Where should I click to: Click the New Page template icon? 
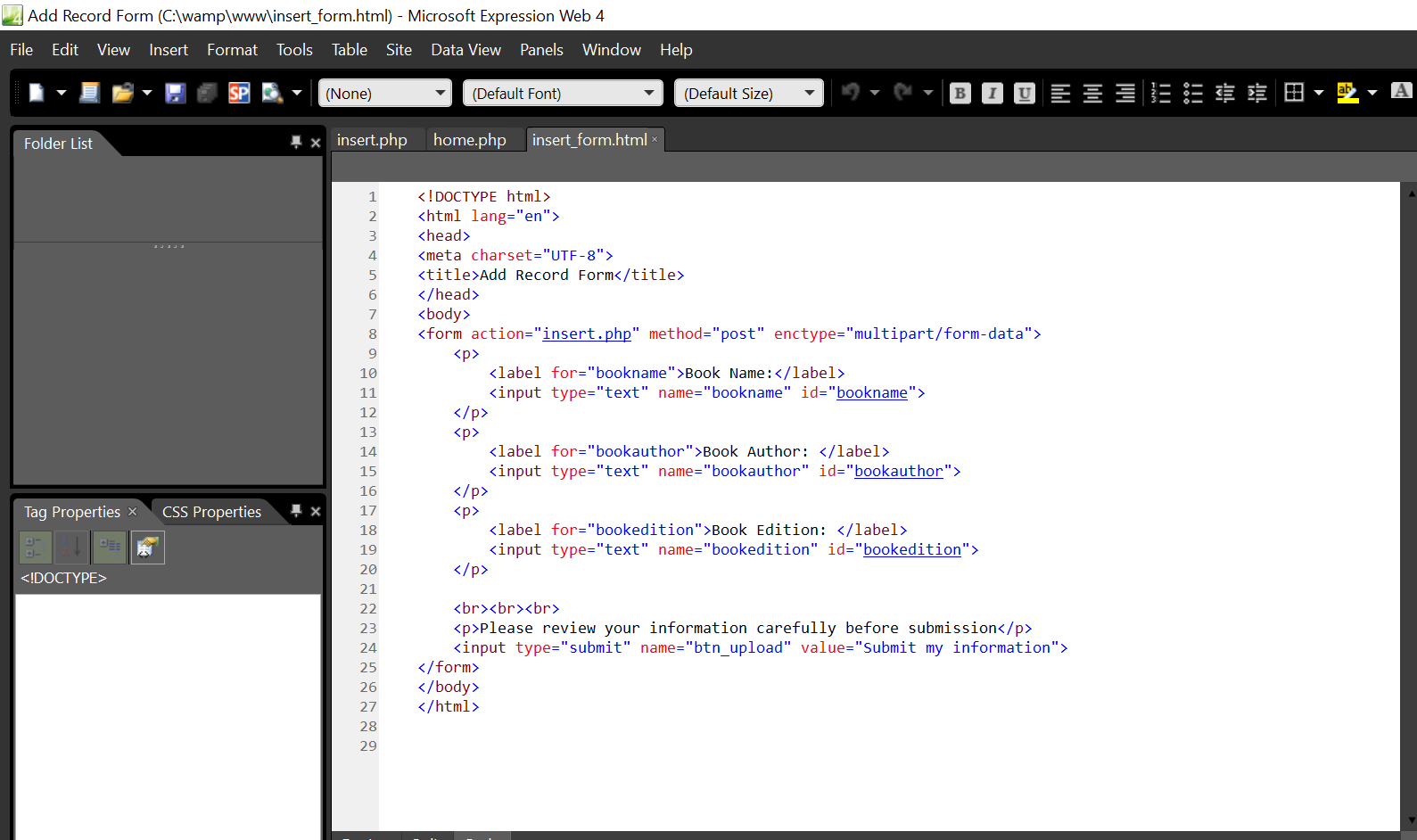(89, 93)
